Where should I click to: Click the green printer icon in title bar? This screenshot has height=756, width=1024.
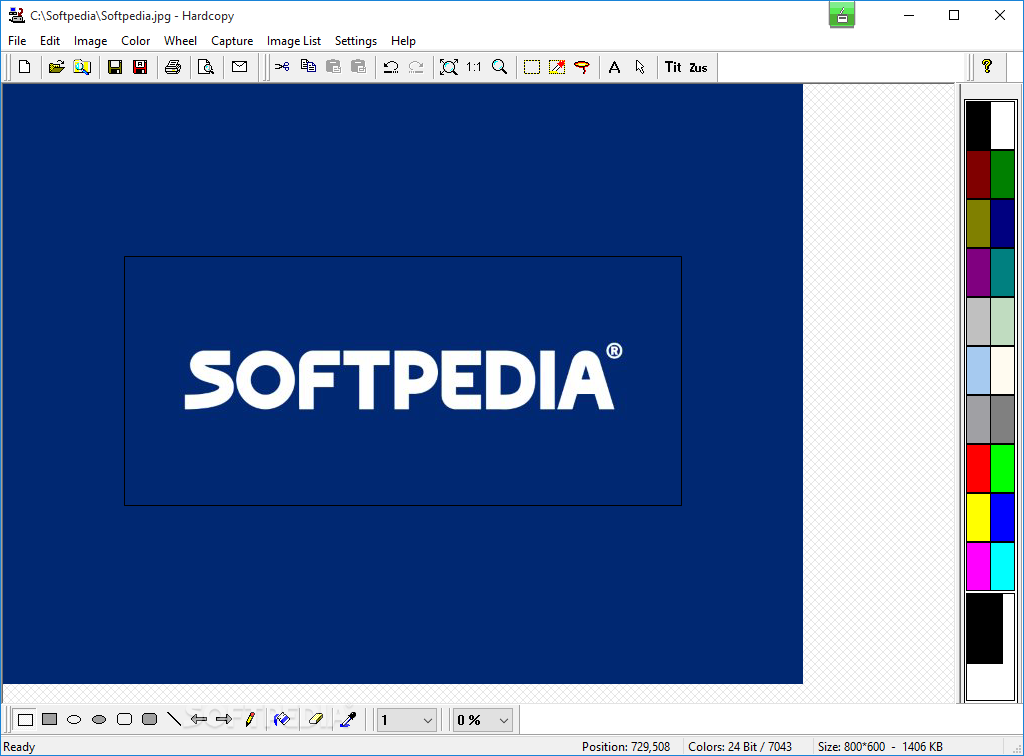click(x=842, y=15)
